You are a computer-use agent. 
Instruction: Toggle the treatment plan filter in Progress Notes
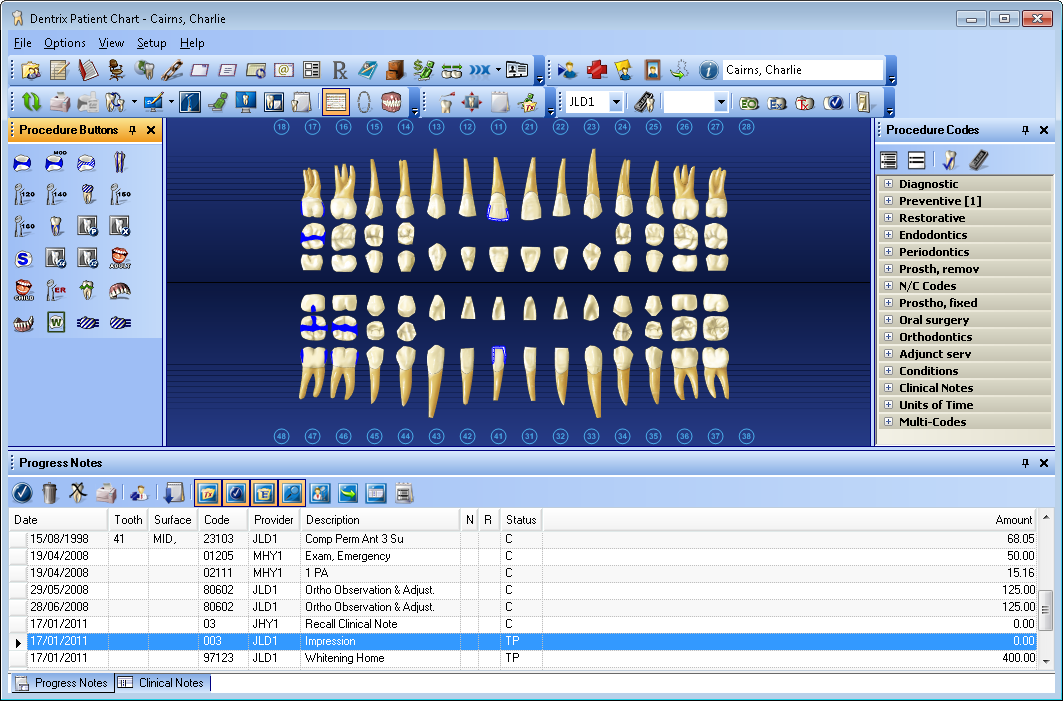pos(208,492)
